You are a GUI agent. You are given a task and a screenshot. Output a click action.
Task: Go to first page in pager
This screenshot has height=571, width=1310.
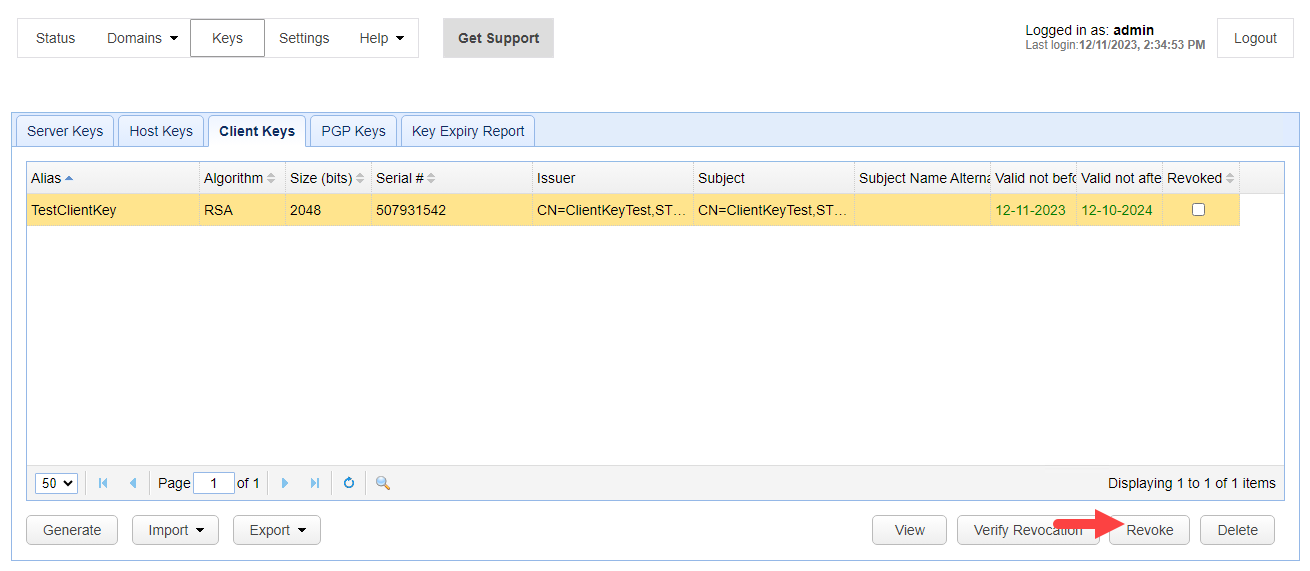tap(103, 483)
